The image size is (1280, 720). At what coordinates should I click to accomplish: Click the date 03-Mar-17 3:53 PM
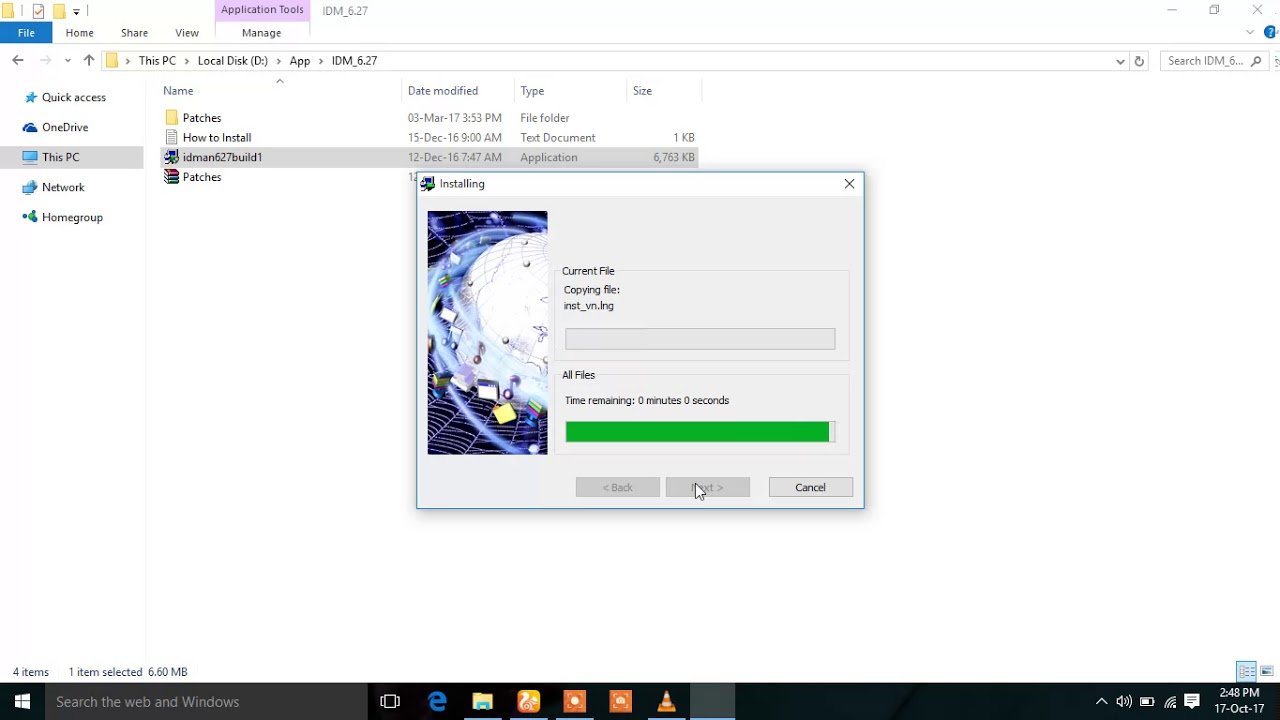point(454,118)
